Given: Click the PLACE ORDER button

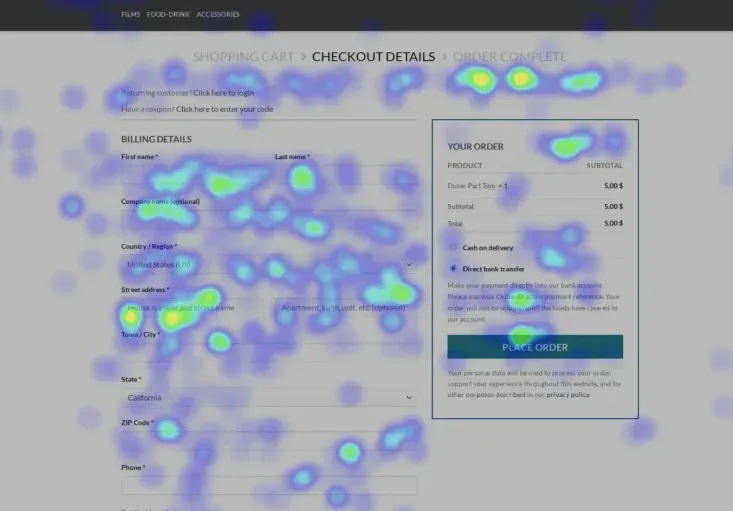Looking at the screenshot, I should point(535,347).
